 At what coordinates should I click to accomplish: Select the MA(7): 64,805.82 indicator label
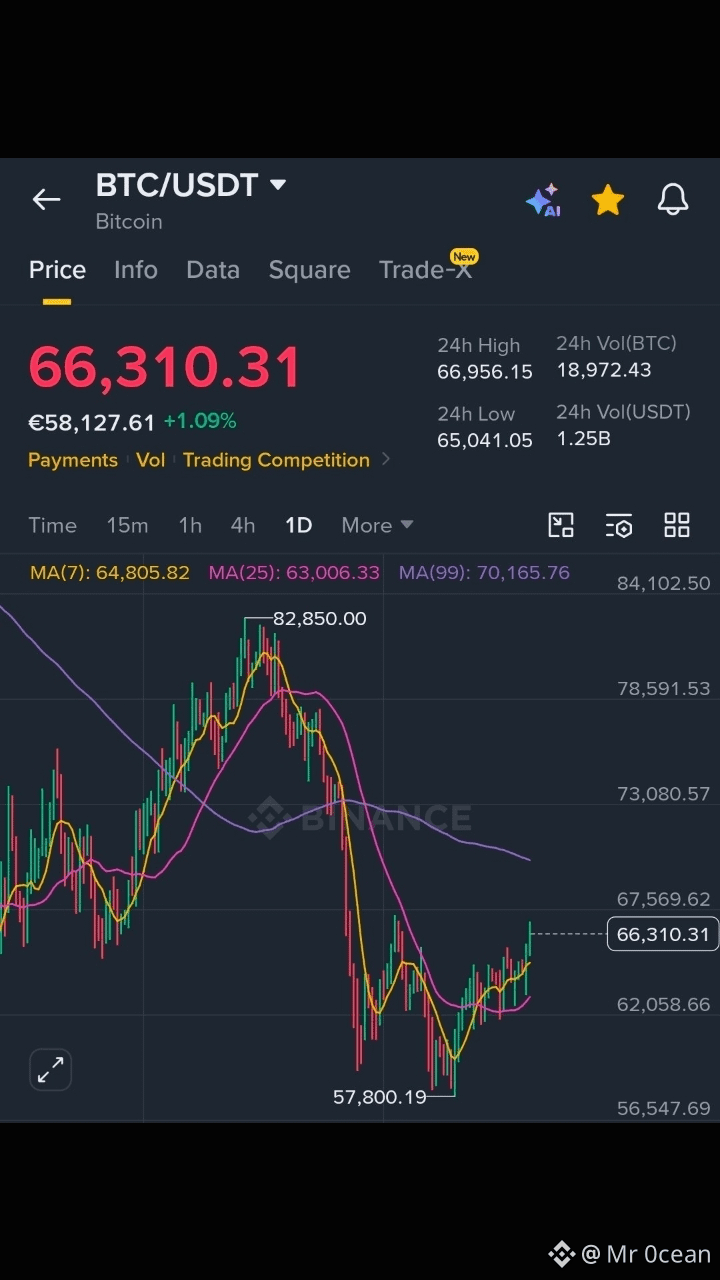[110, 573]
